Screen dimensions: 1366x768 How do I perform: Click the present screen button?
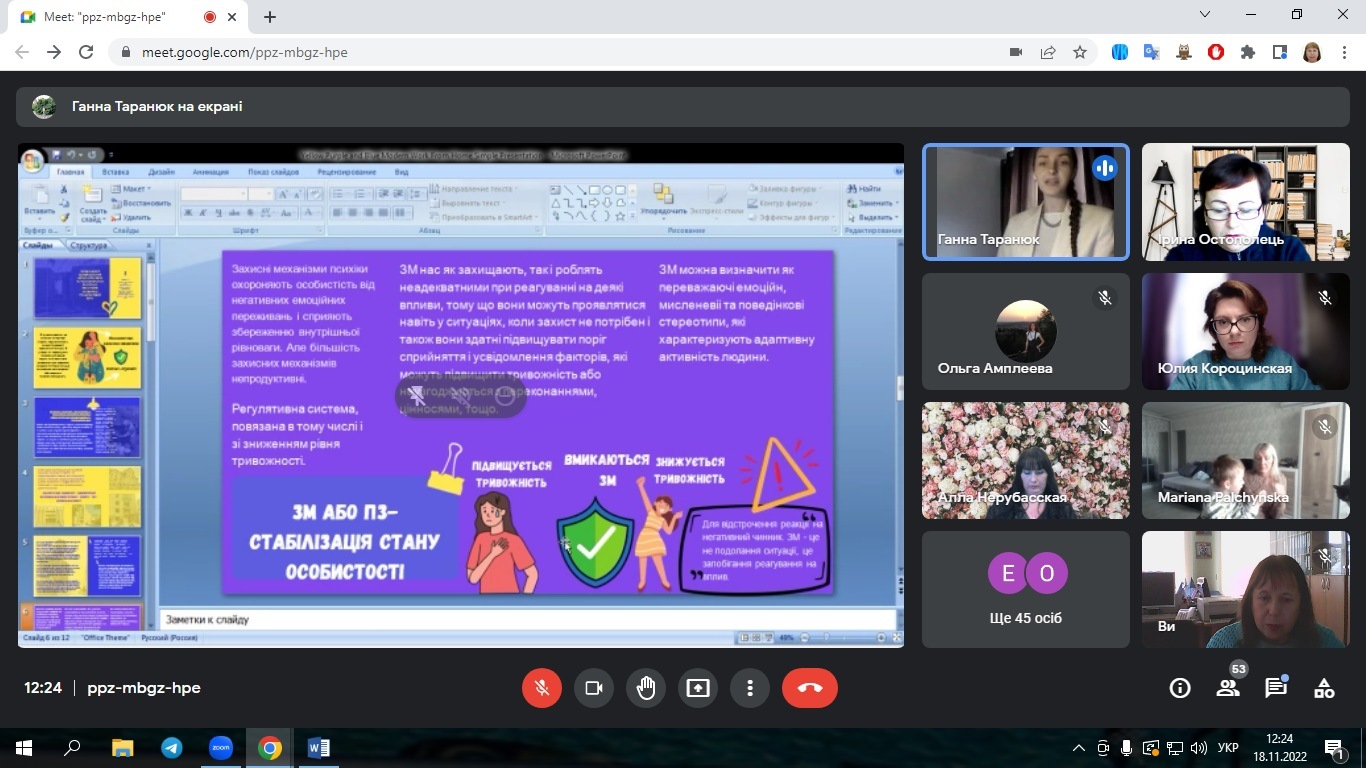[x=698, y=688]
